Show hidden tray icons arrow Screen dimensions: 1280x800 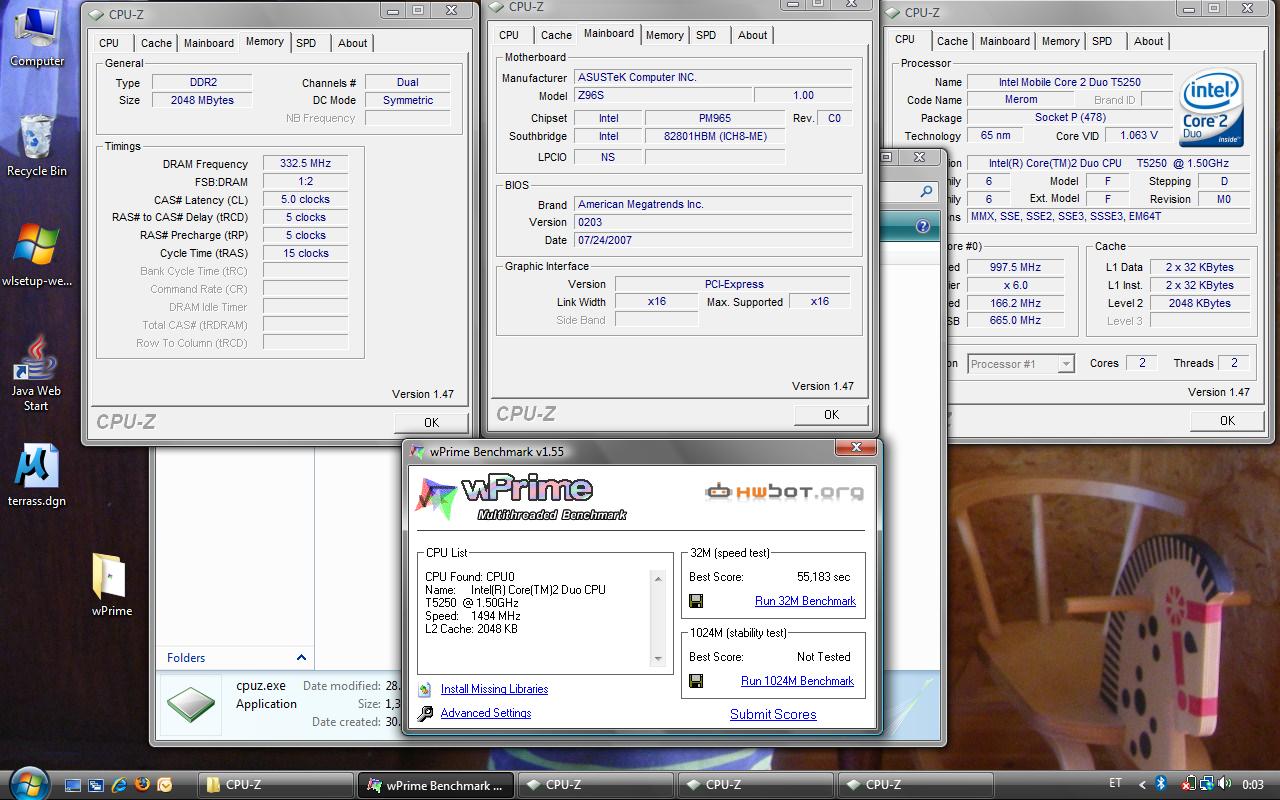coord(1143,784)
